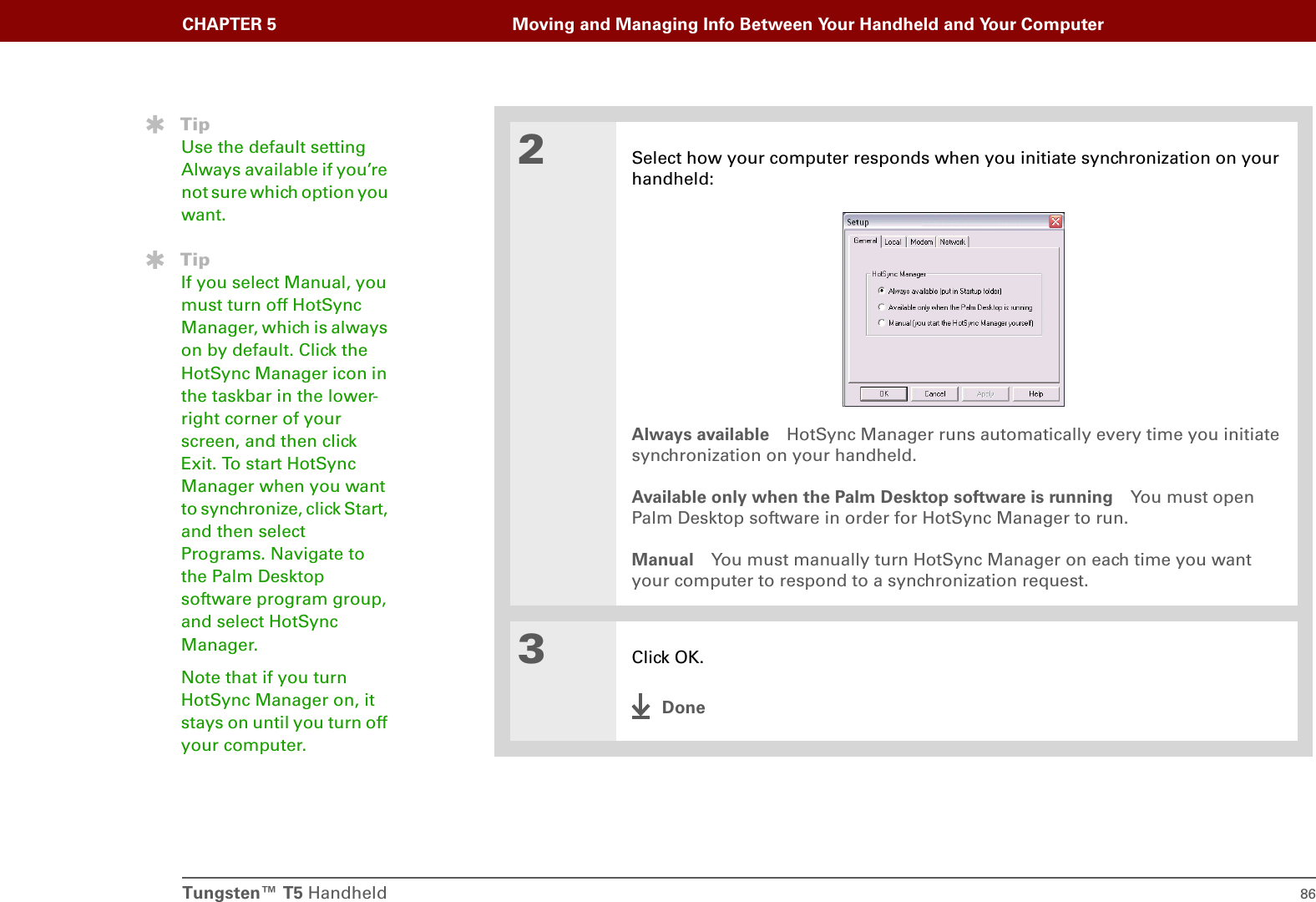Viewport: 1316px width, 902px height.
Task: Switch to the General tab in Setup
Action: [865, 241]
